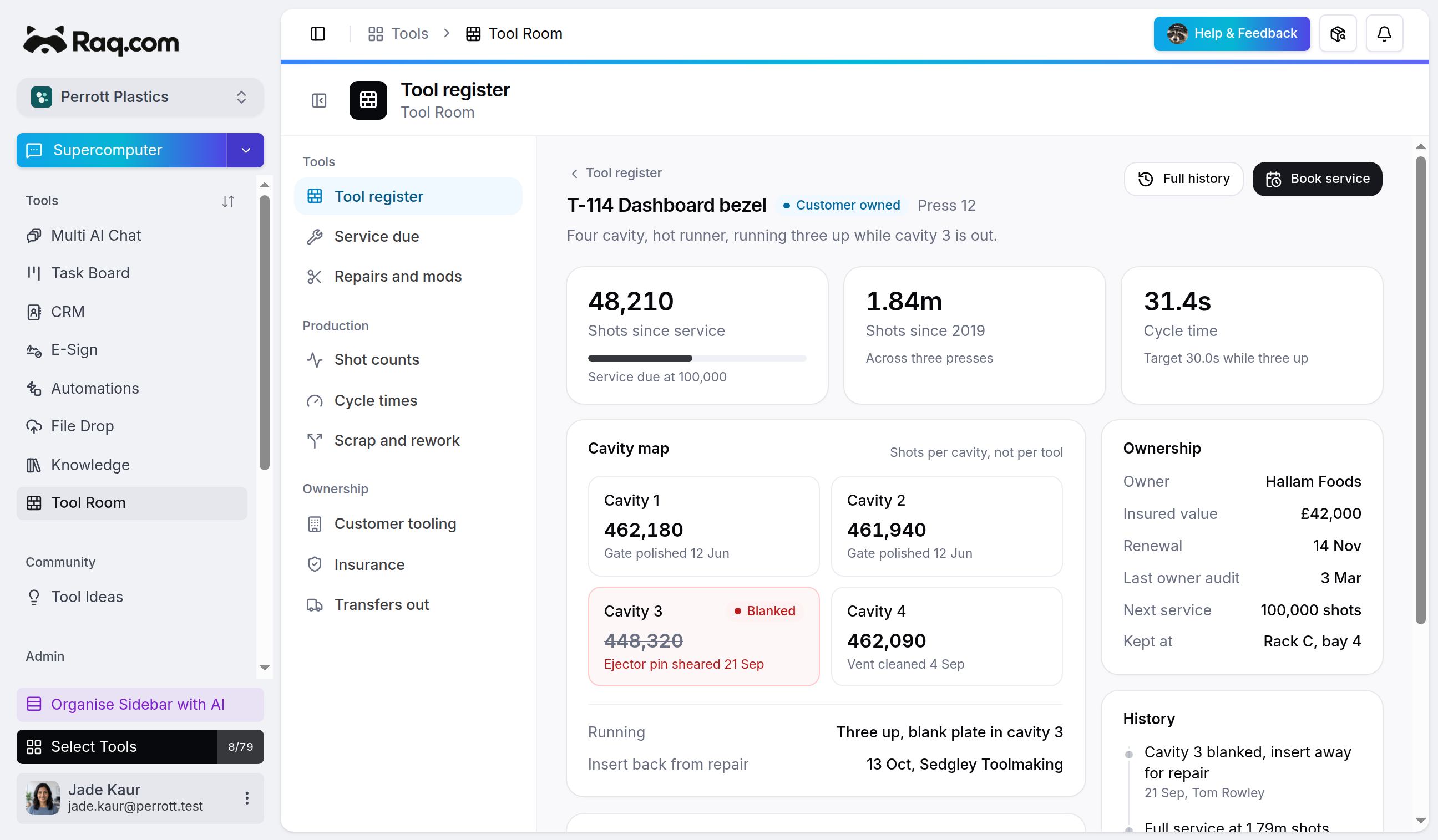Open Select Tools 8/79 button
The image size is (1438, 840).
[140, 746]
